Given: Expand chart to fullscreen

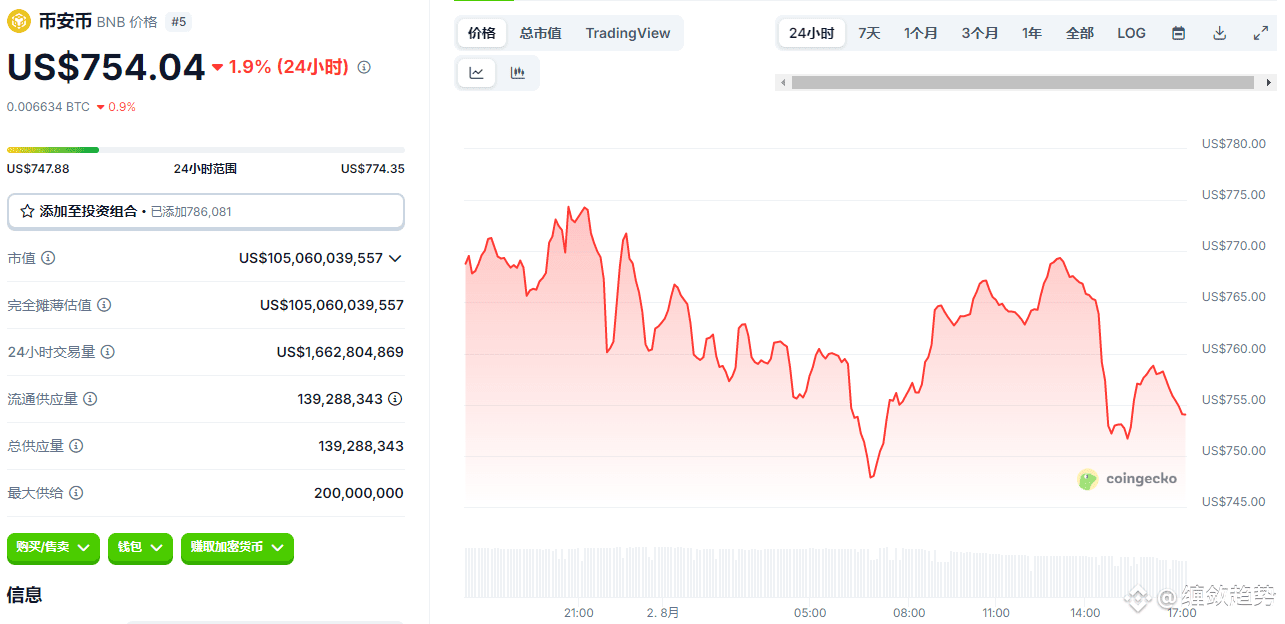Looking at the screenshot, I should tap(1261, 33).
